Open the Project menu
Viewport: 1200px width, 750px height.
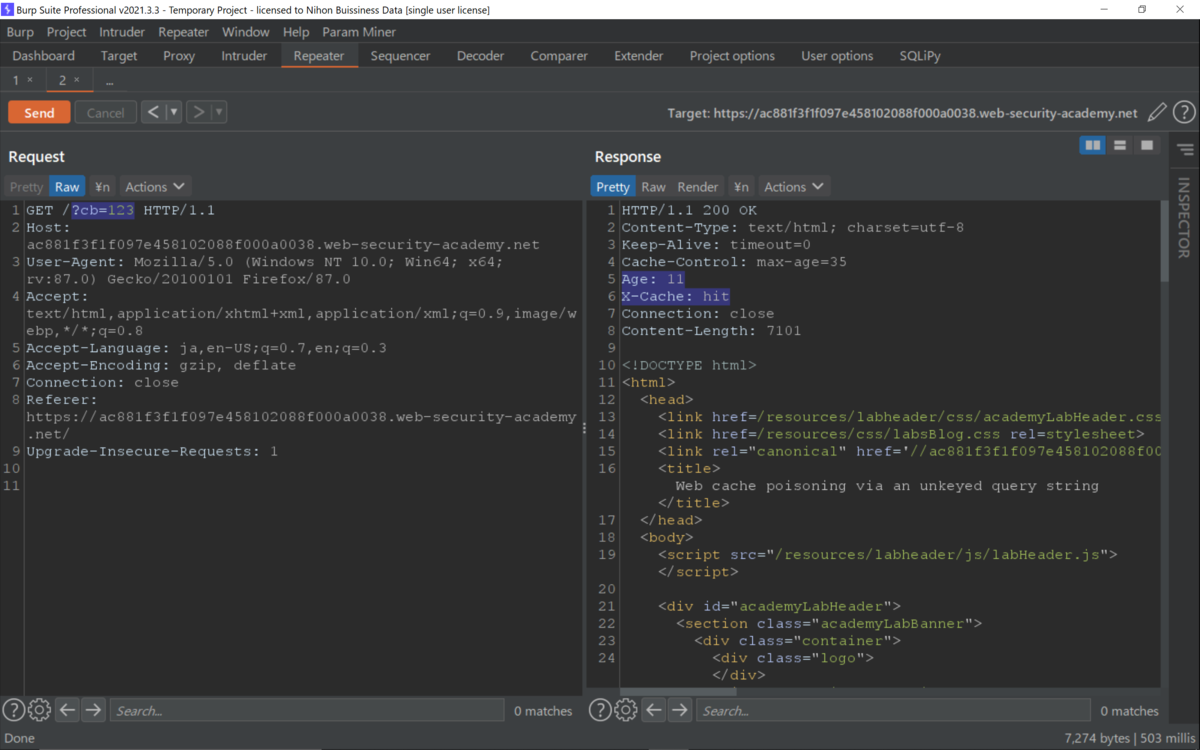pos(67,32)
